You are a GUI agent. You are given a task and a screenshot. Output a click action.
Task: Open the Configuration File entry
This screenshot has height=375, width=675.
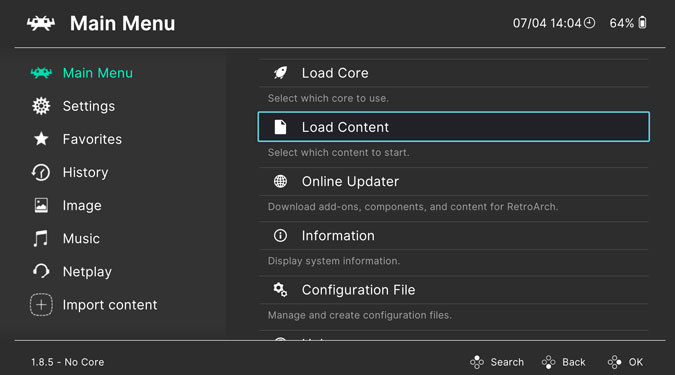coord(454,290)
